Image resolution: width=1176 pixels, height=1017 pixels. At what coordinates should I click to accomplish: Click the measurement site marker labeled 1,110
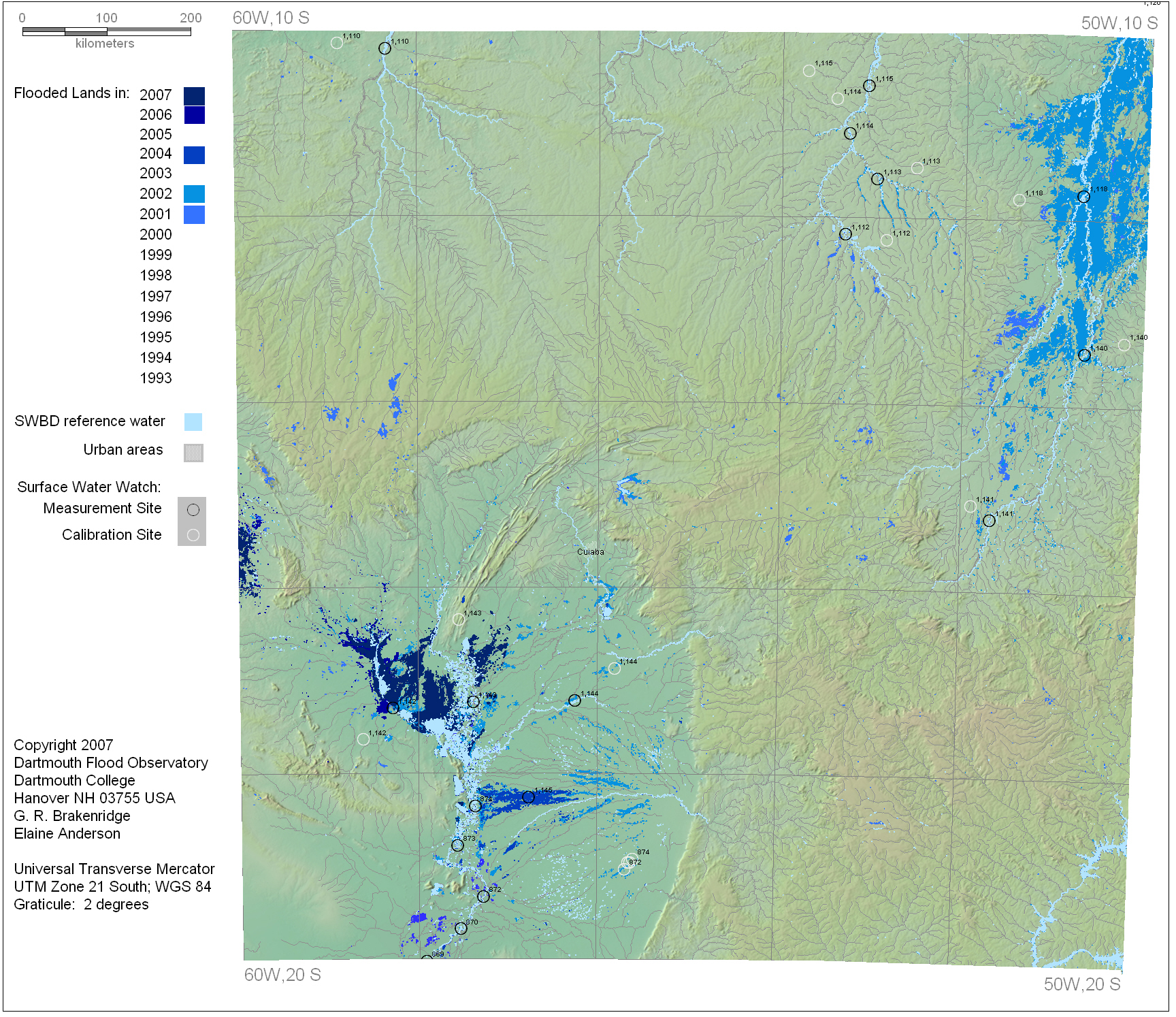pyautogui.click(x=385, y=48)
